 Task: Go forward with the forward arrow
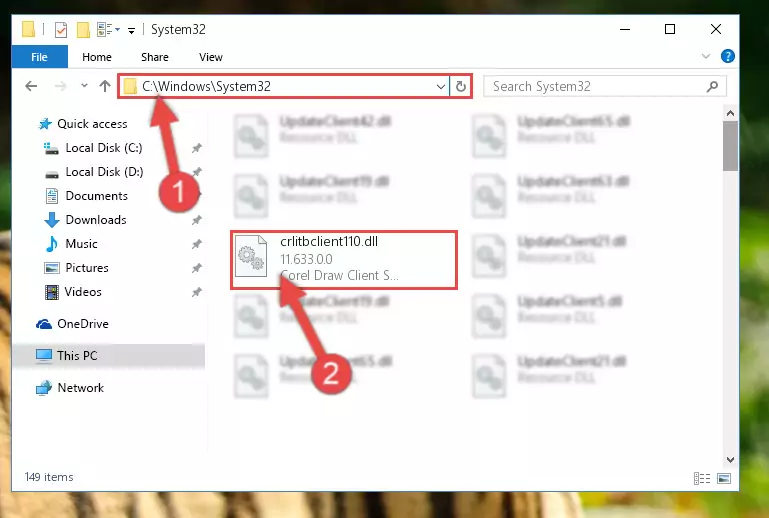coord(61,86)
